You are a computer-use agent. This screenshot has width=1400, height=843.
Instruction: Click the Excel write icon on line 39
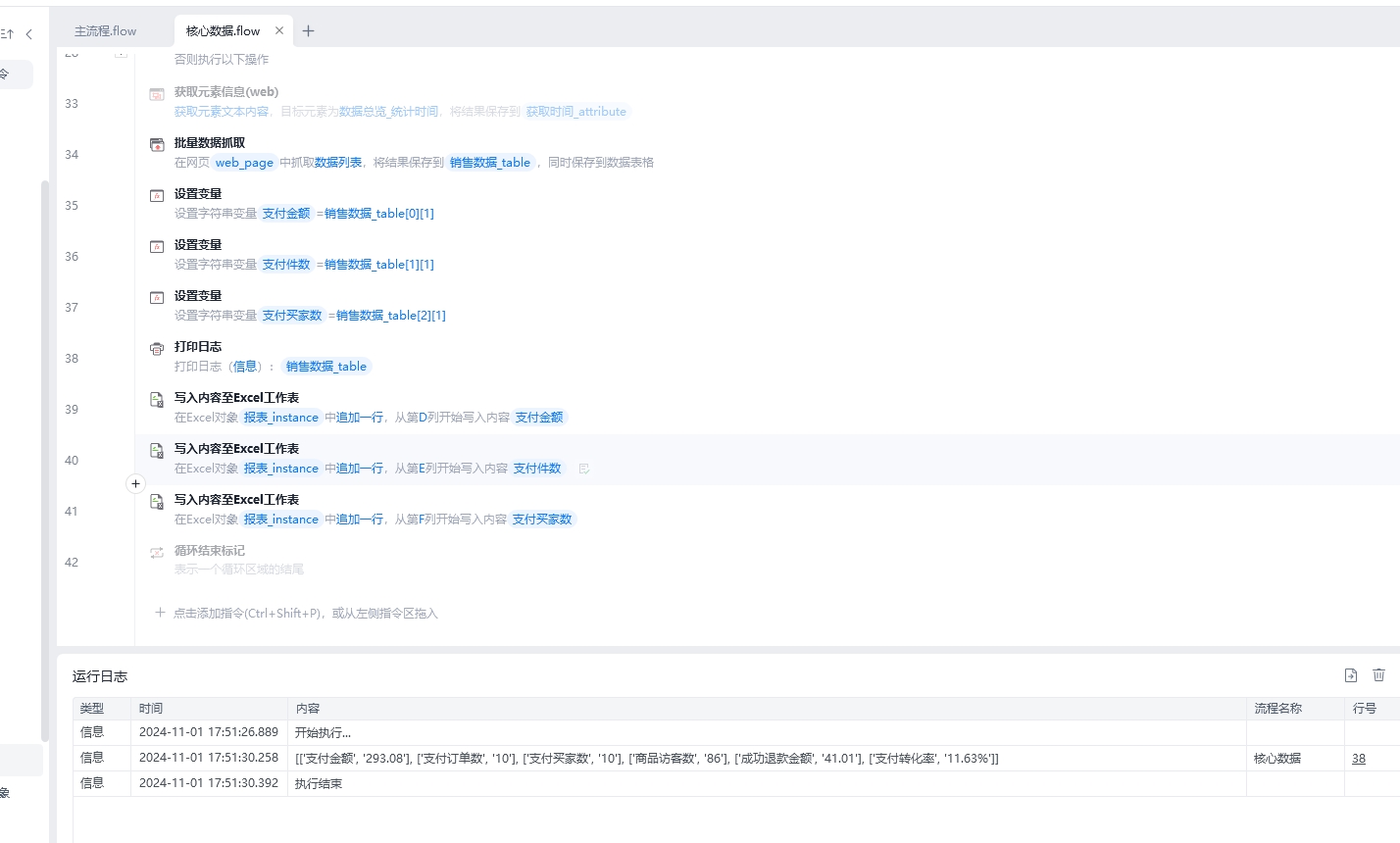(157, 399)
